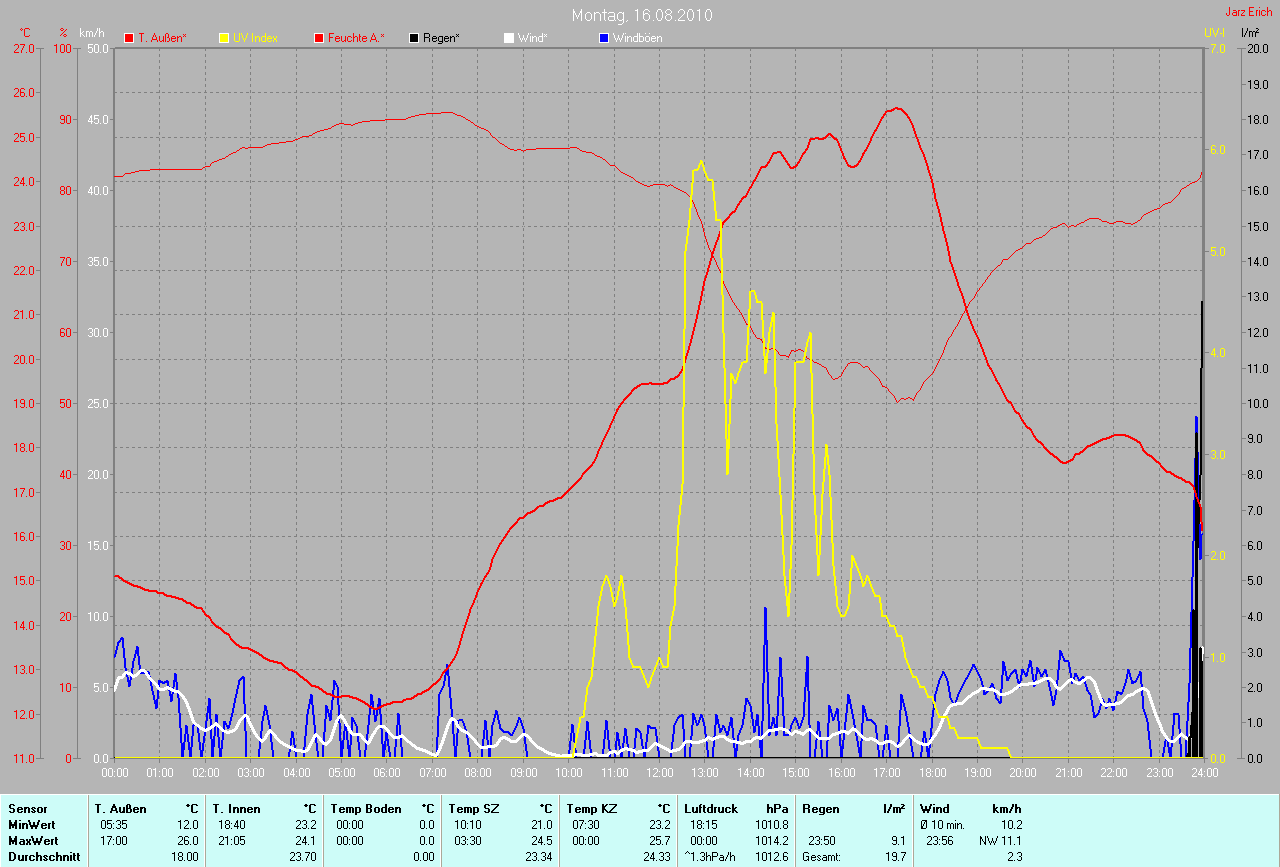Click the 'Gesamt:' rain total label
This screenshot has height=867, width=1280.
(x=822, y=857)
